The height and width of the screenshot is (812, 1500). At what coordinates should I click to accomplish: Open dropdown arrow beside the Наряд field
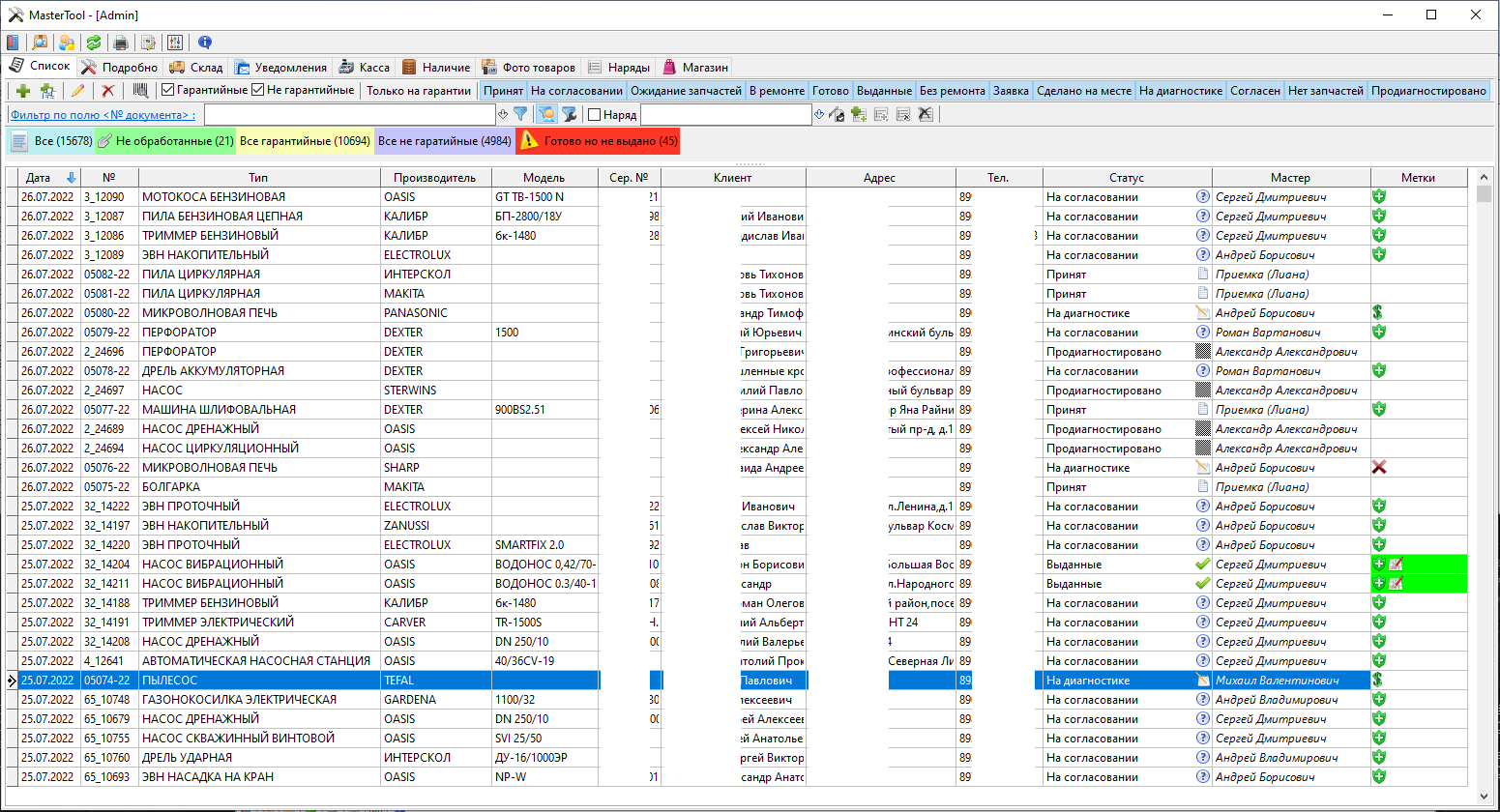pos(818,114)
